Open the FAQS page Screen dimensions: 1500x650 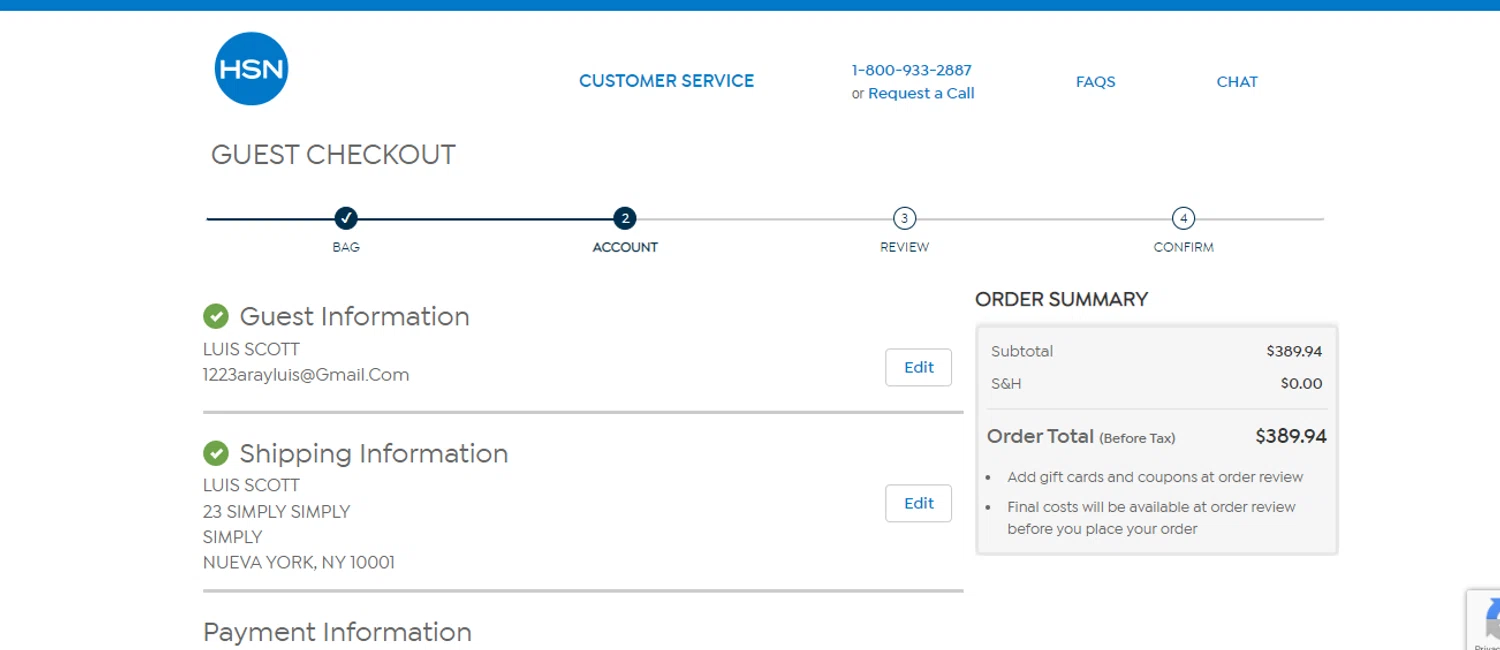tap(1095, 82)
